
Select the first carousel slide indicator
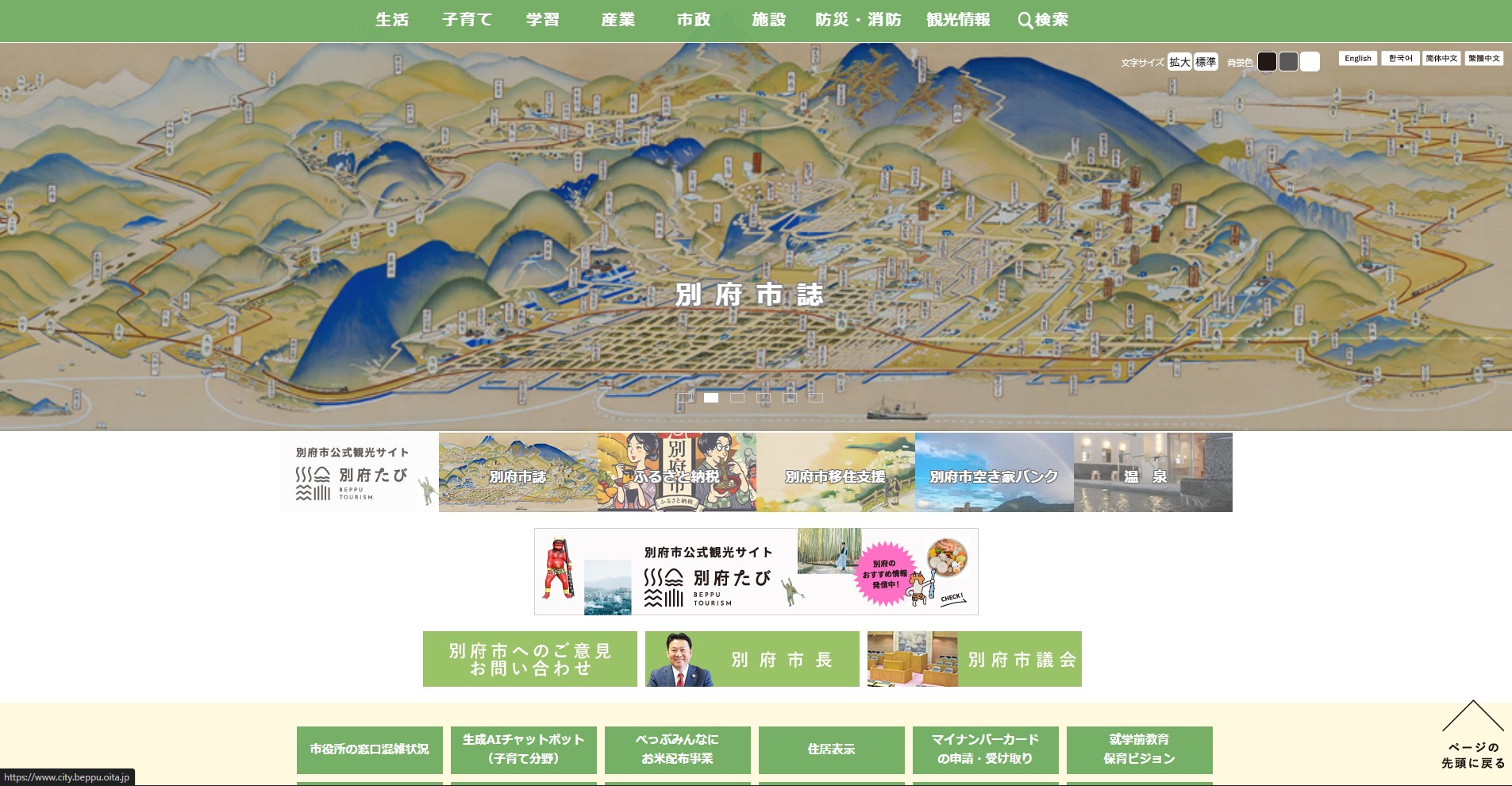click(685, 398)
